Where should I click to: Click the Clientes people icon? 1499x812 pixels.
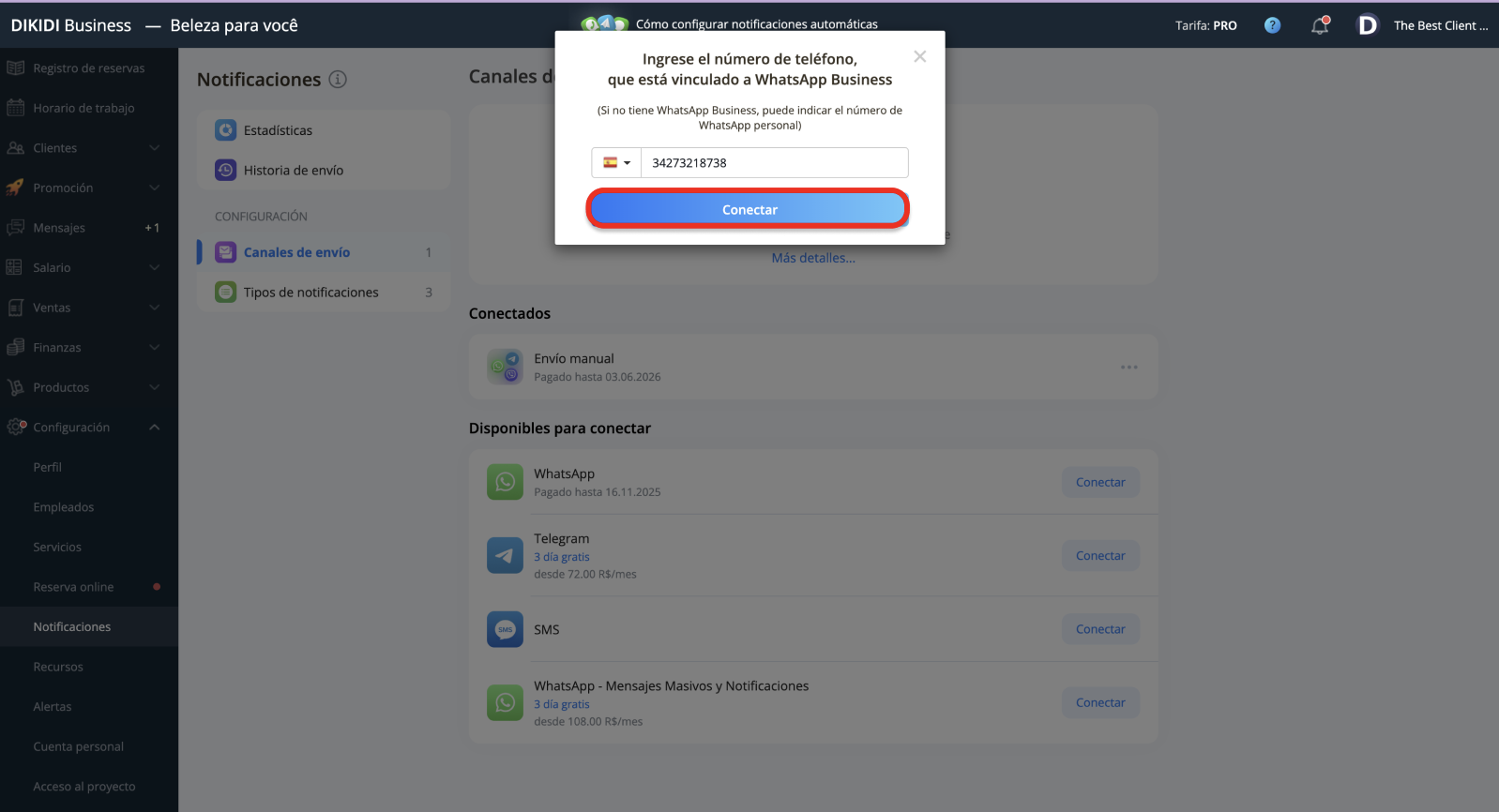click(15, 148)
